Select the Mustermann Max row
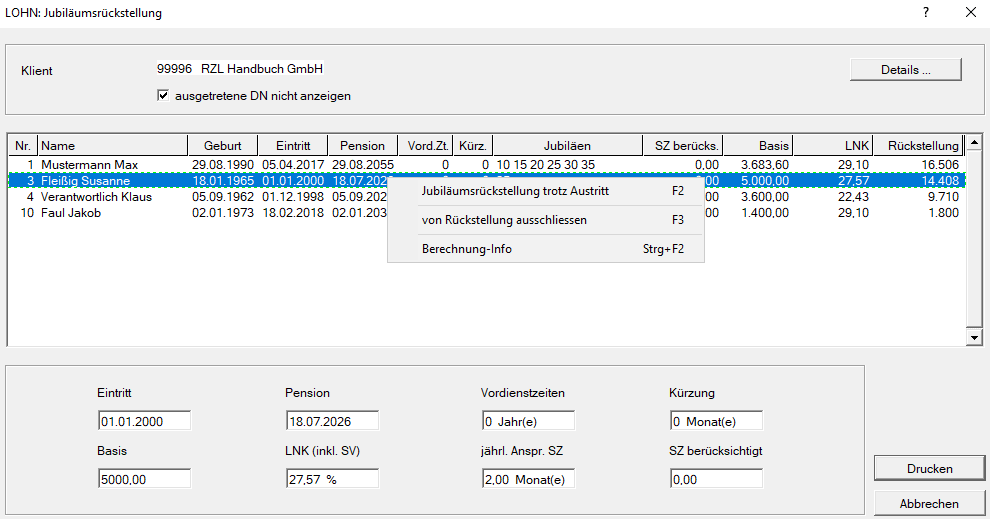 pos(90,164)
